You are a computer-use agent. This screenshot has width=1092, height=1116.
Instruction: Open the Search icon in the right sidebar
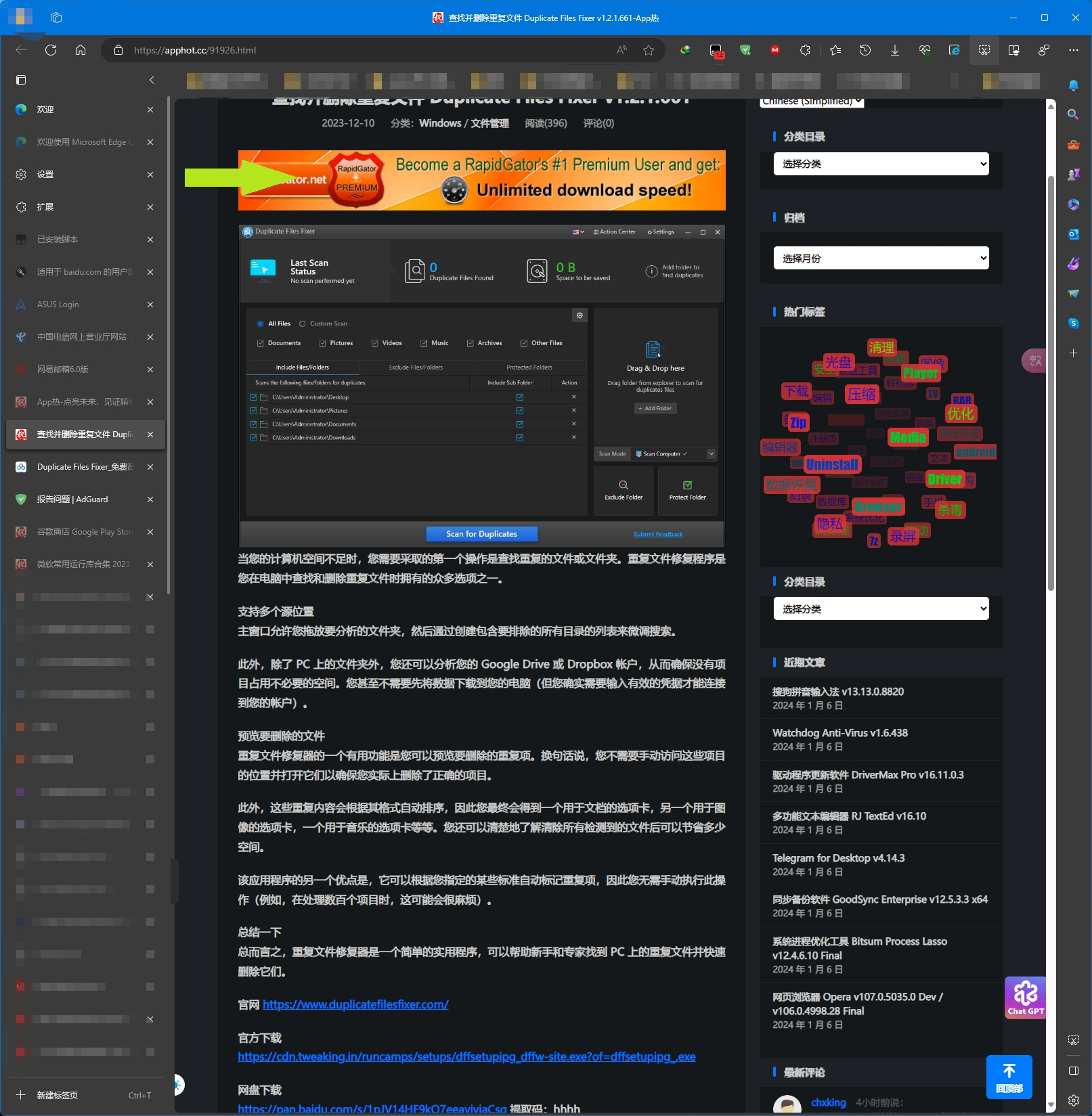1072,115
